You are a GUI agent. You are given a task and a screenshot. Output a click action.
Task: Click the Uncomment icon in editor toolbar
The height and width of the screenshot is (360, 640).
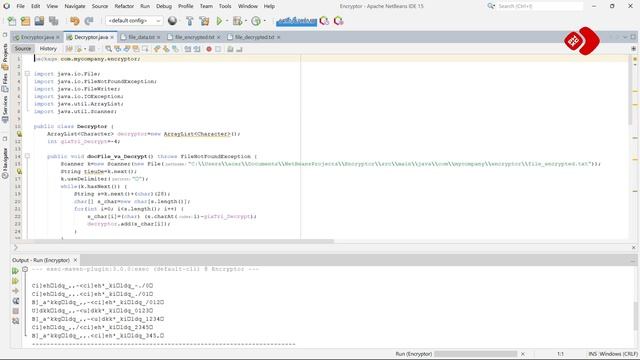click(x=239, y=49)
